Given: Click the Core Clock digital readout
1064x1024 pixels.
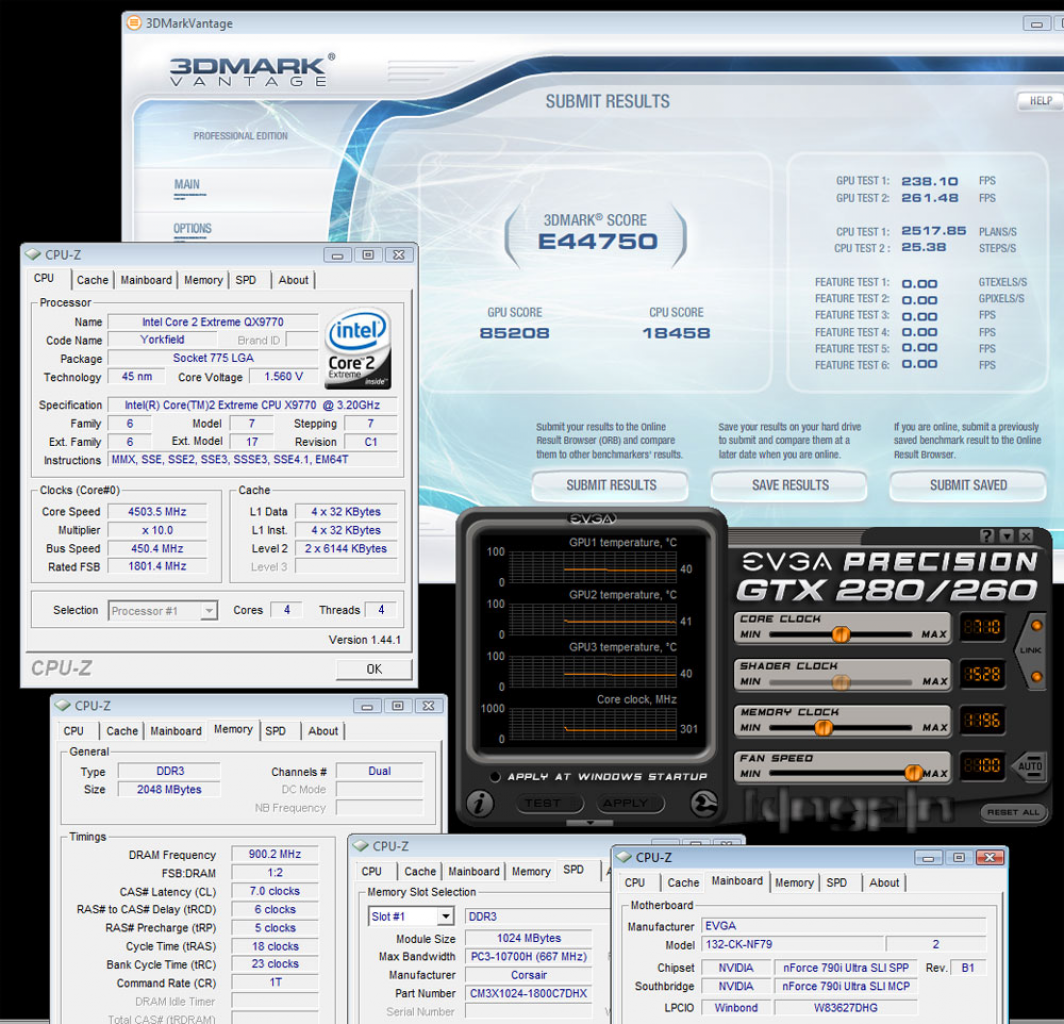Looking at the screenshot, I should point(981,628).
